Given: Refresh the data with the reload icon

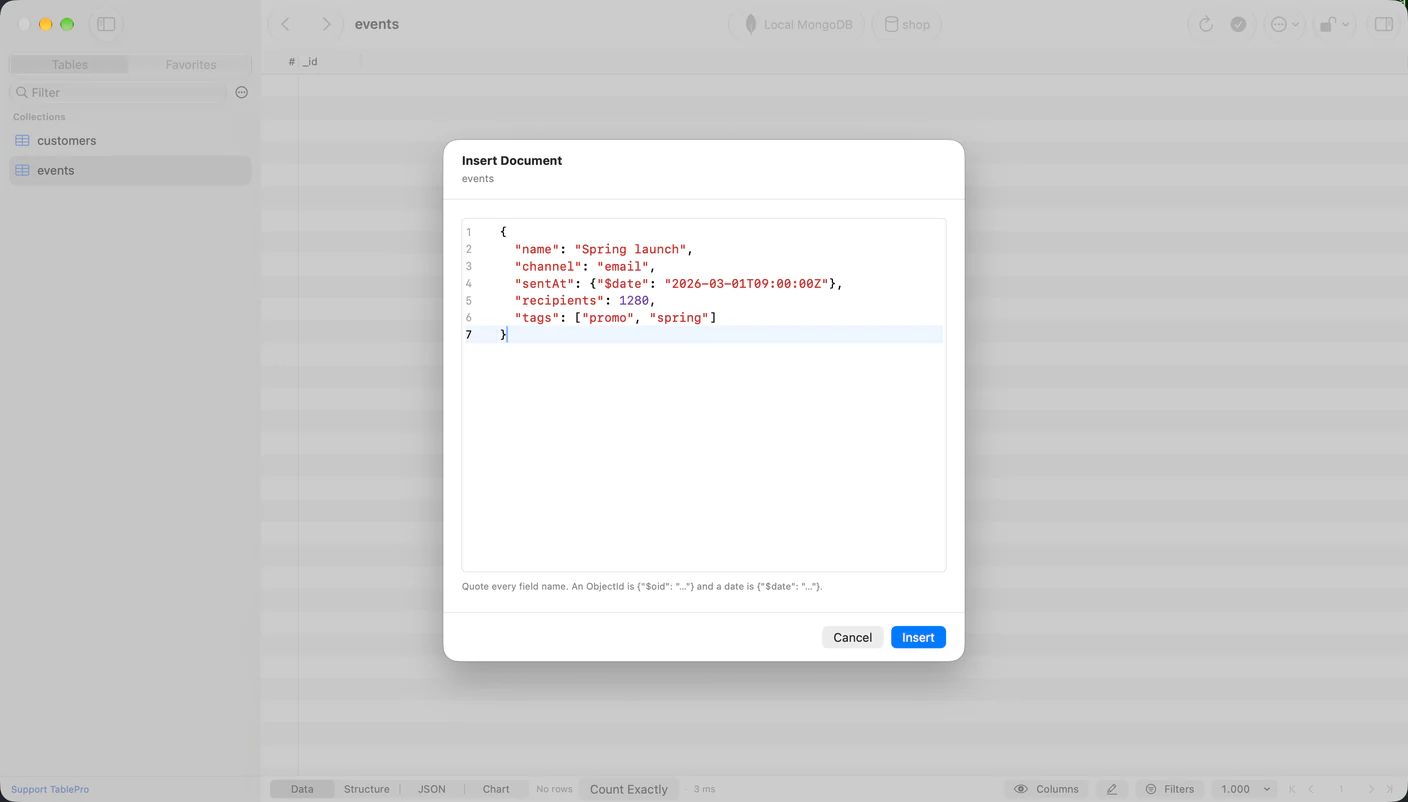Looking at the screenshot, I should click(1206, 24).
